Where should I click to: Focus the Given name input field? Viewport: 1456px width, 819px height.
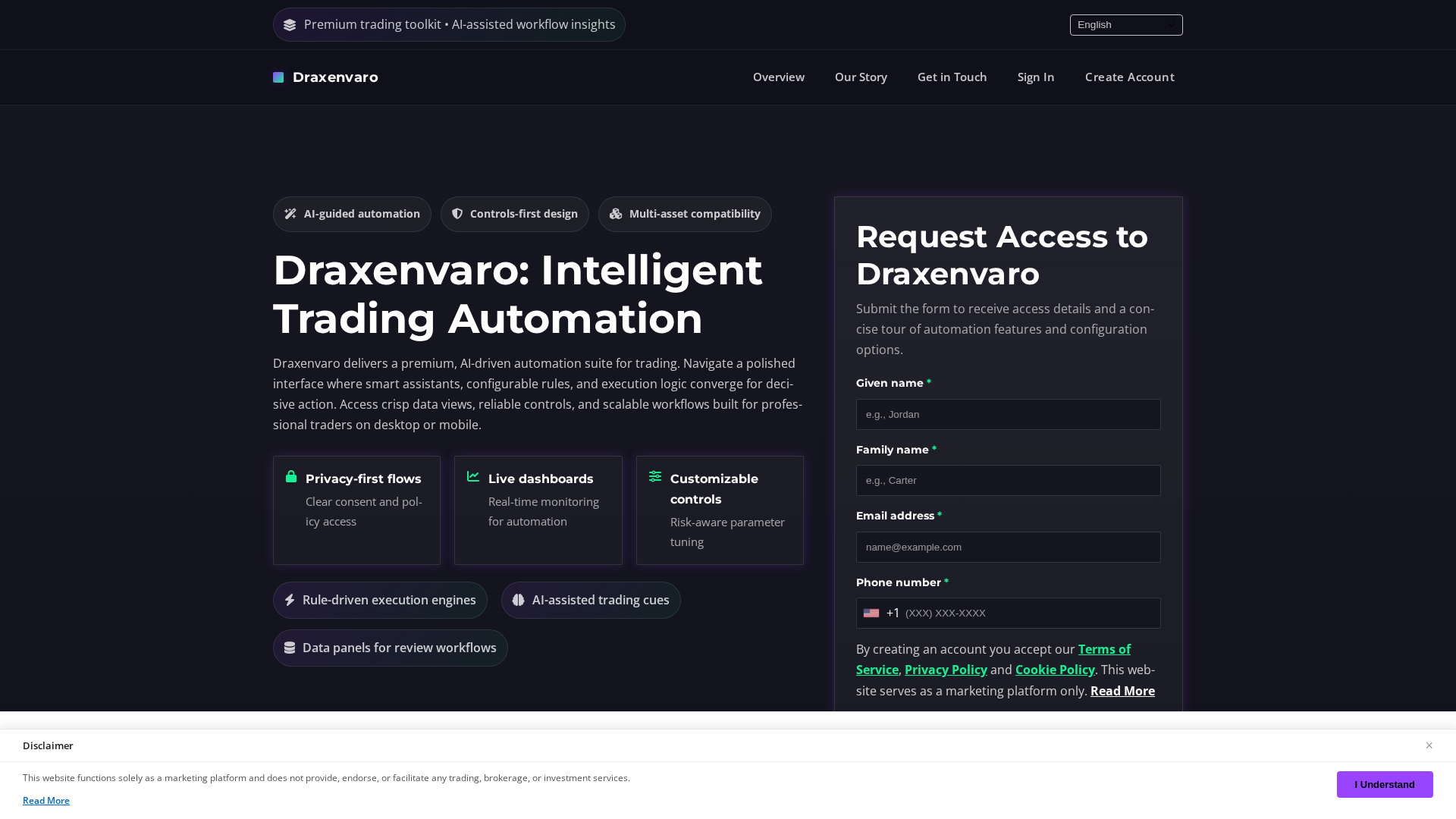click(x=1008, y=414)
